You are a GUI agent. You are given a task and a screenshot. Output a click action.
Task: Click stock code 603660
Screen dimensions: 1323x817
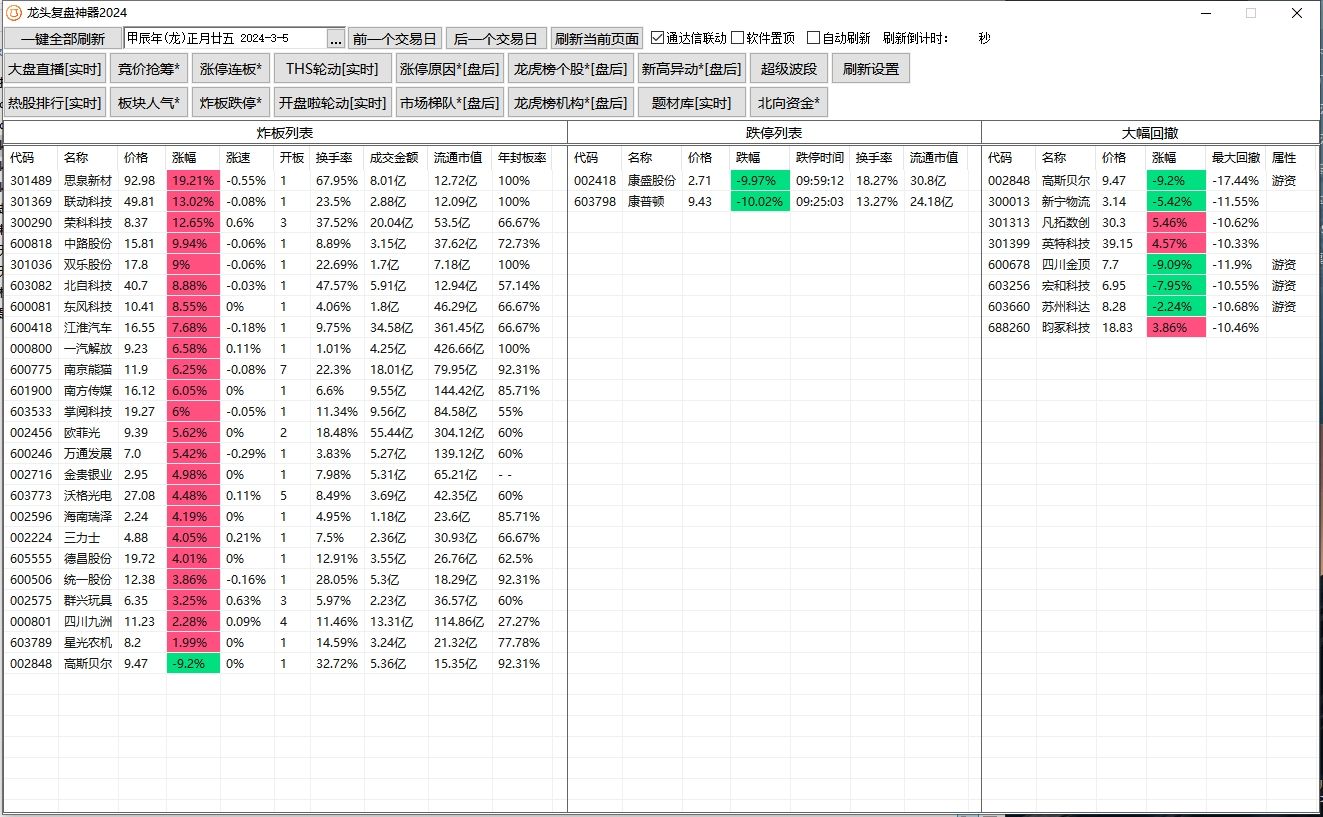pyautogui.click(x=1009, y=307)
